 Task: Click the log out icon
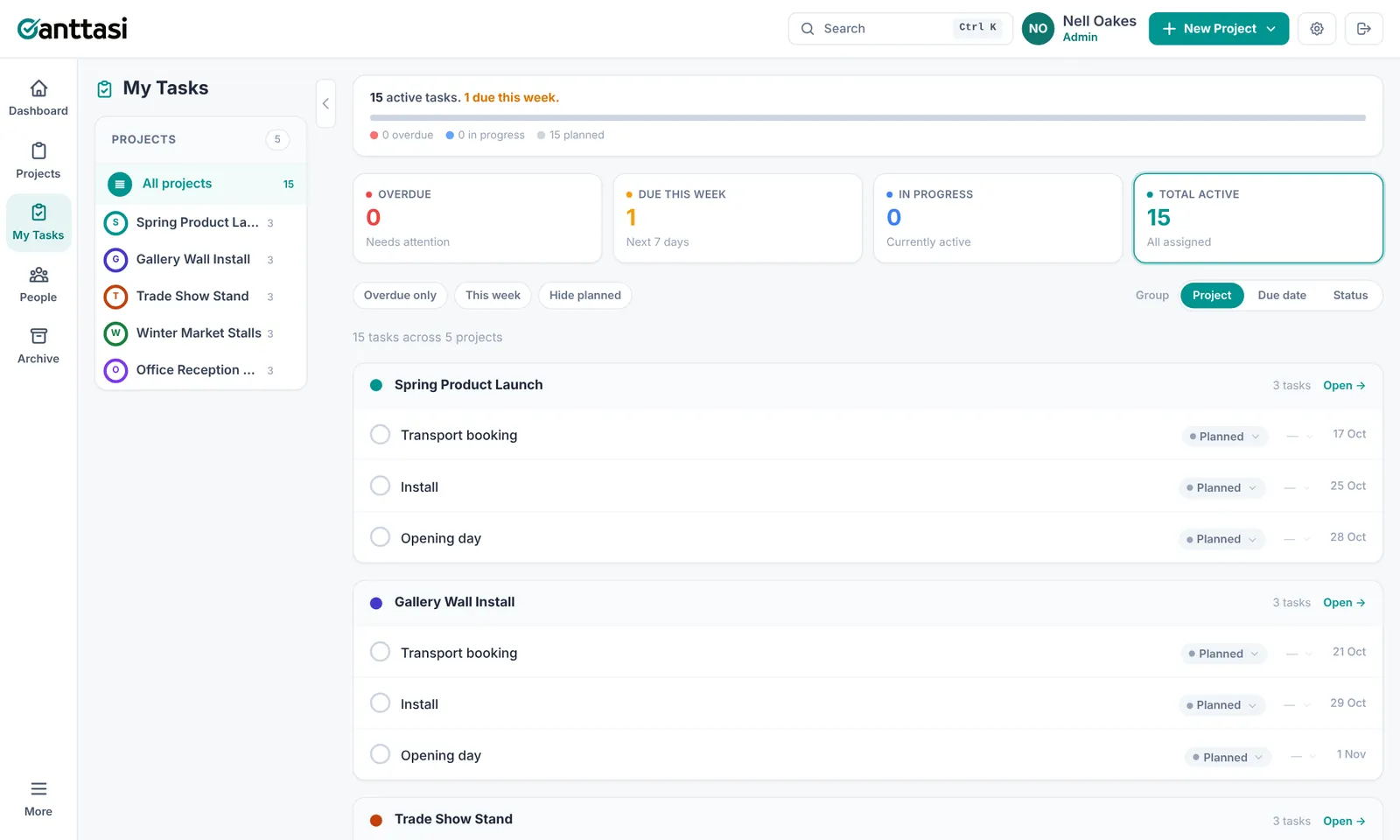tap(1364, 29)
